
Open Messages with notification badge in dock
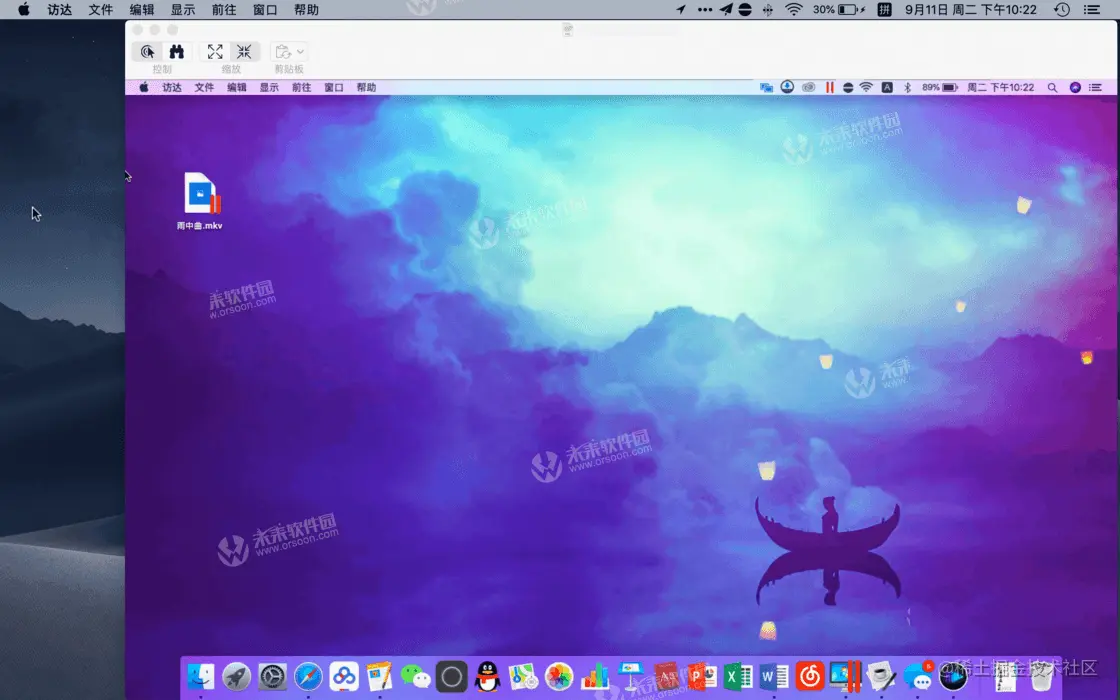918,676
